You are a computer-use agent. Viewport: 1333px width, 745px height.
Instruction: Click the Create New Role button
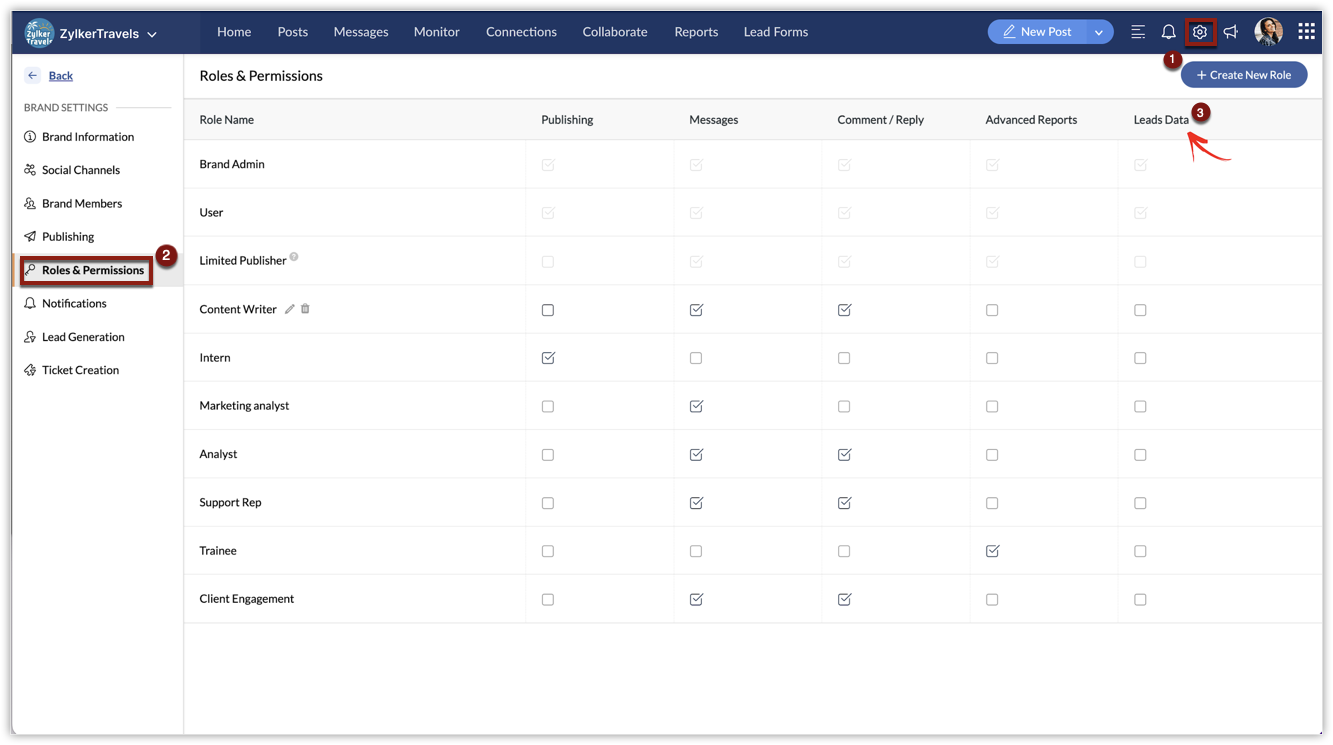[x=1244, y=75]
